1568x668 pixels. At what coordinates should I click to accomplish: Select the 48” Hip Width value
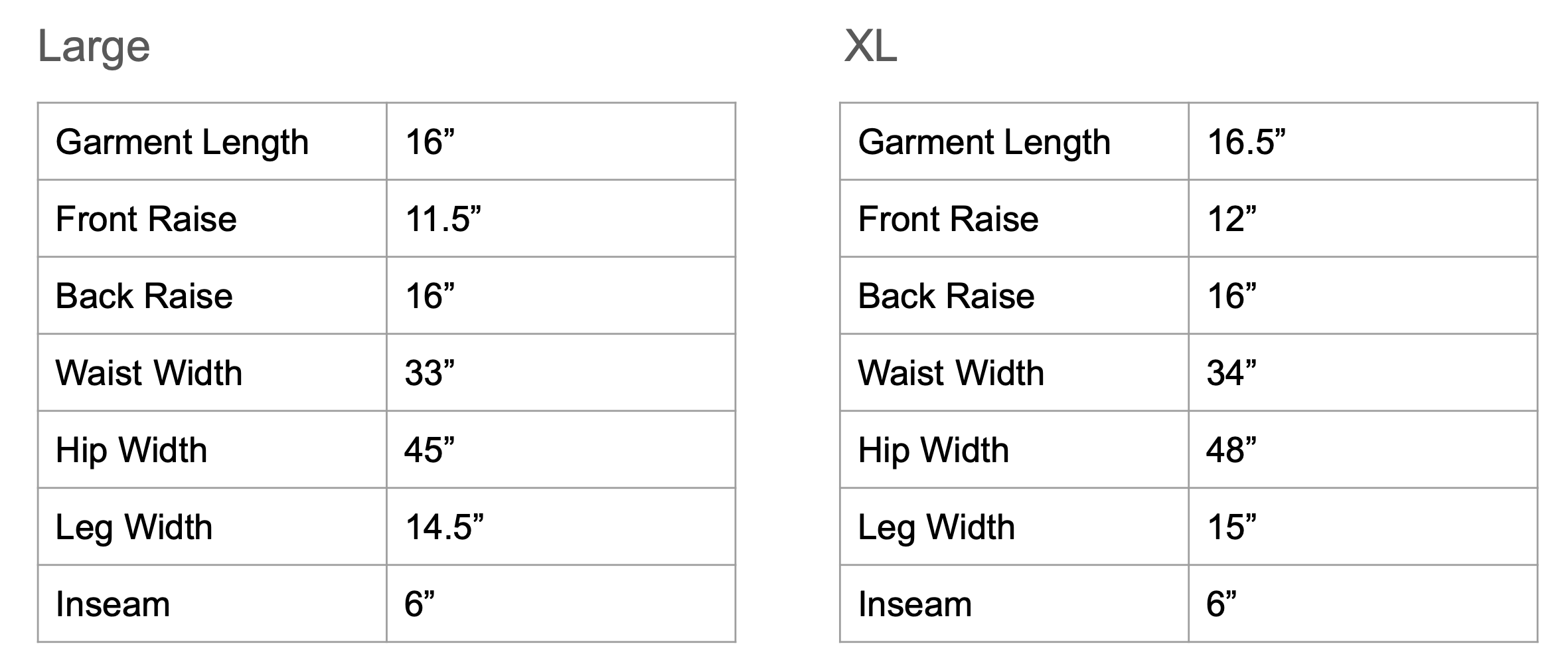1231,450
